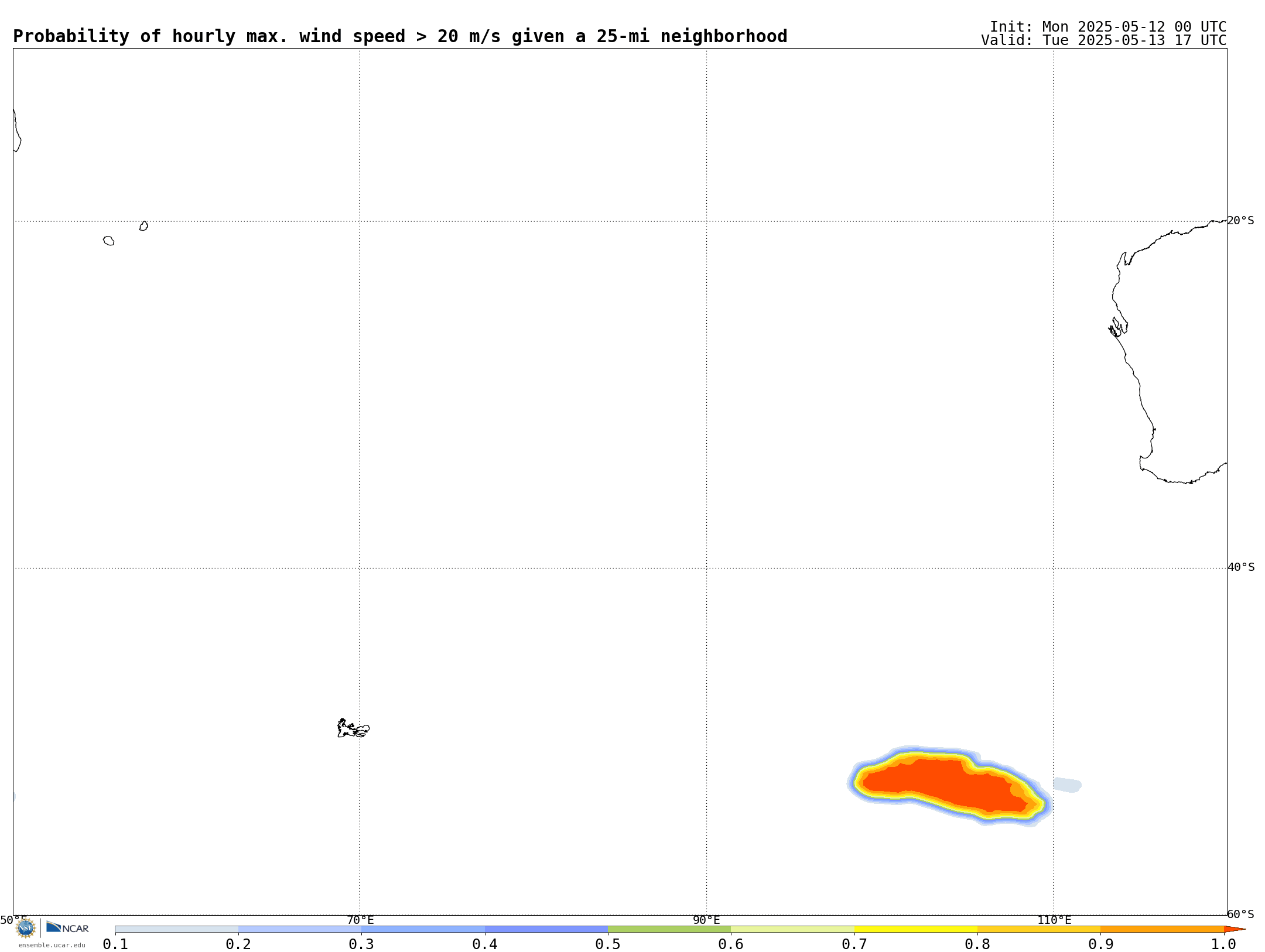Click the Mauritius island outline
The height and width of the screenshot is (952, 1265).
pyautogui.click(x=143, y=226)
